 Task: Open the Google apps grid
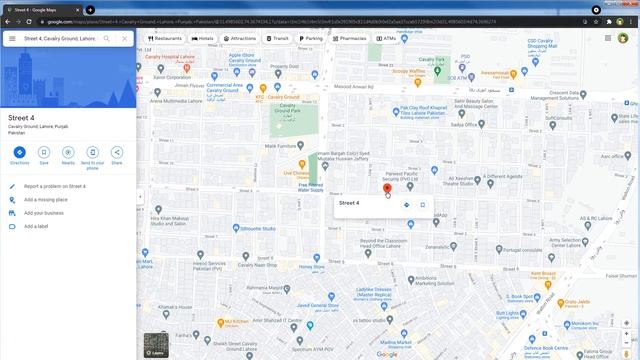pos(608,38)
